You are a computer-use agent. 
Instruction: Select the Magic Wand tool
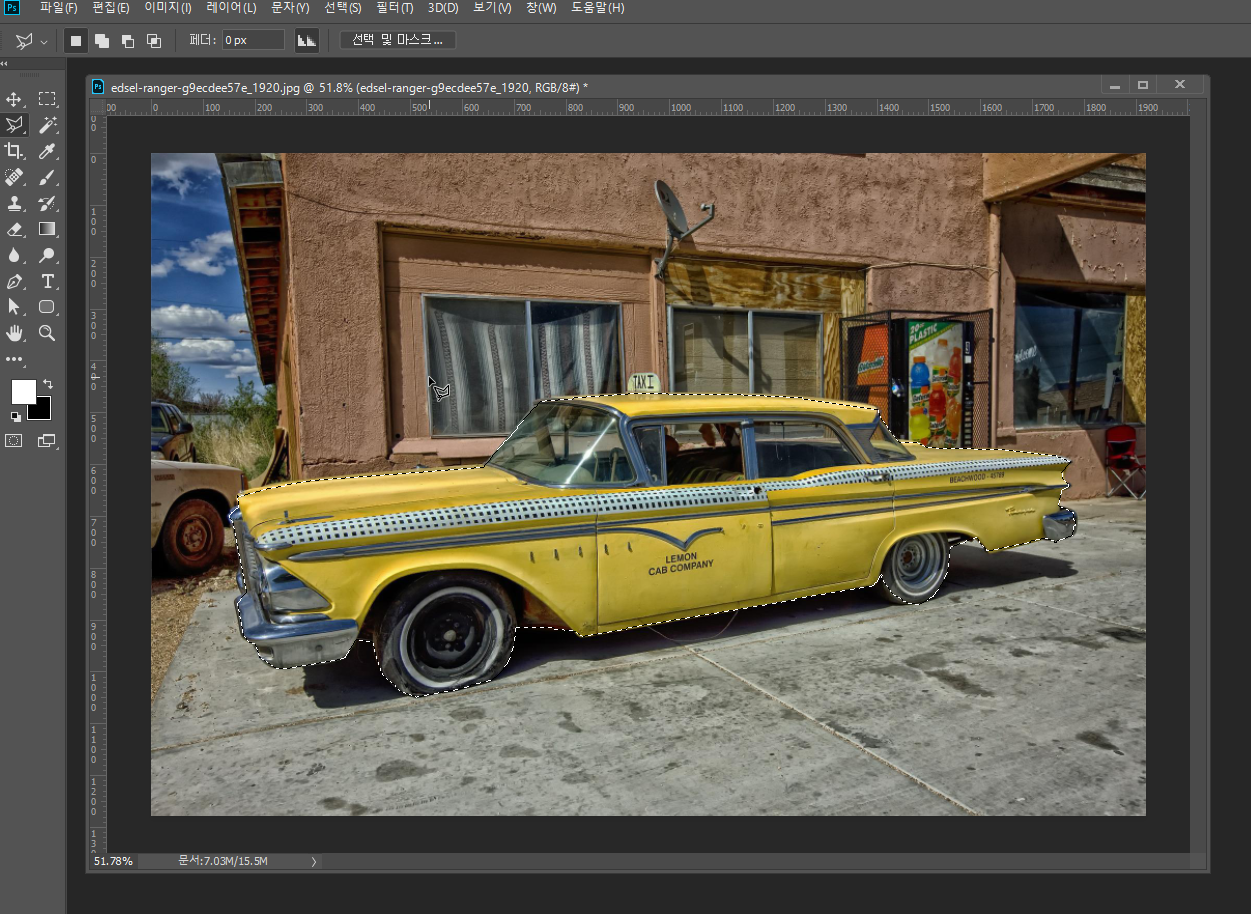(x=47, y=125)
